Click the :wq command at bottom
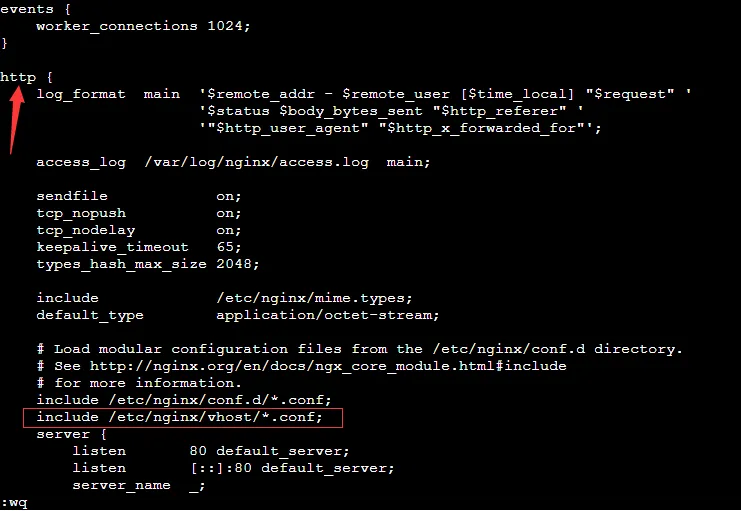This screenshot has height=511, width=741. click(x=14, y=502)
